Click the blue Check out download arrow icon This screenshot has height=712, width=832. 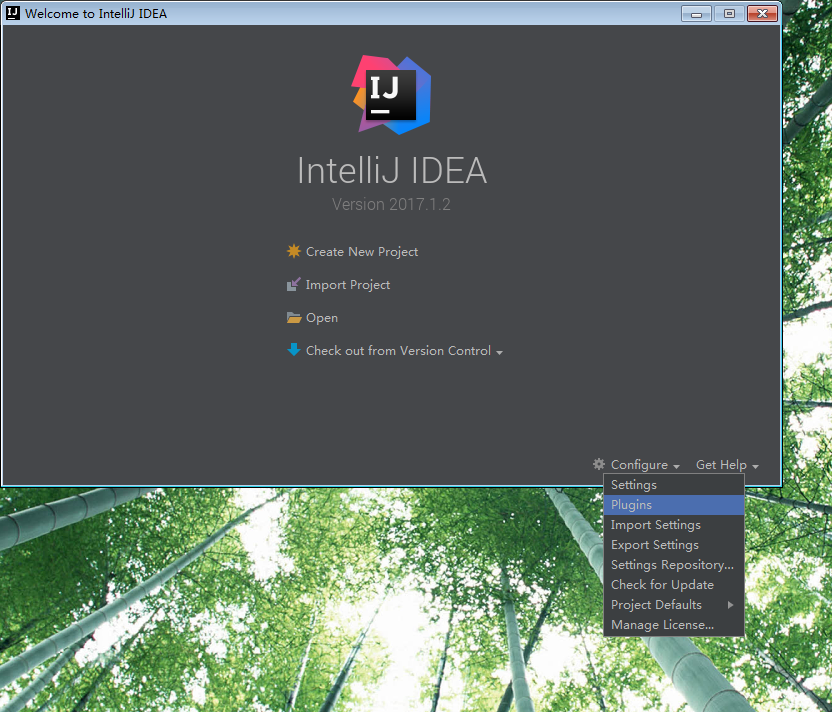click(x=293, y=350)
